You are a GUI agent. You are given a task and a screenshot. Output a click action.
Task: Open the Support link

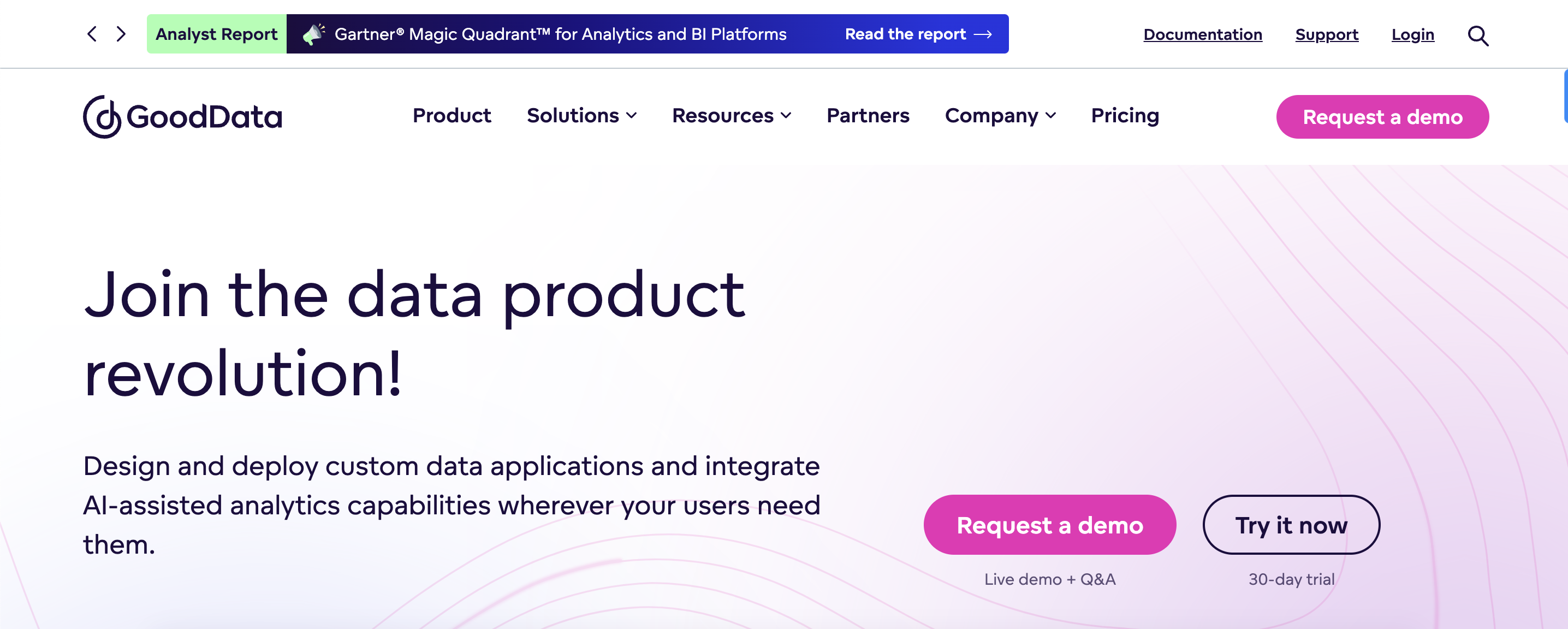point(1327,35)
